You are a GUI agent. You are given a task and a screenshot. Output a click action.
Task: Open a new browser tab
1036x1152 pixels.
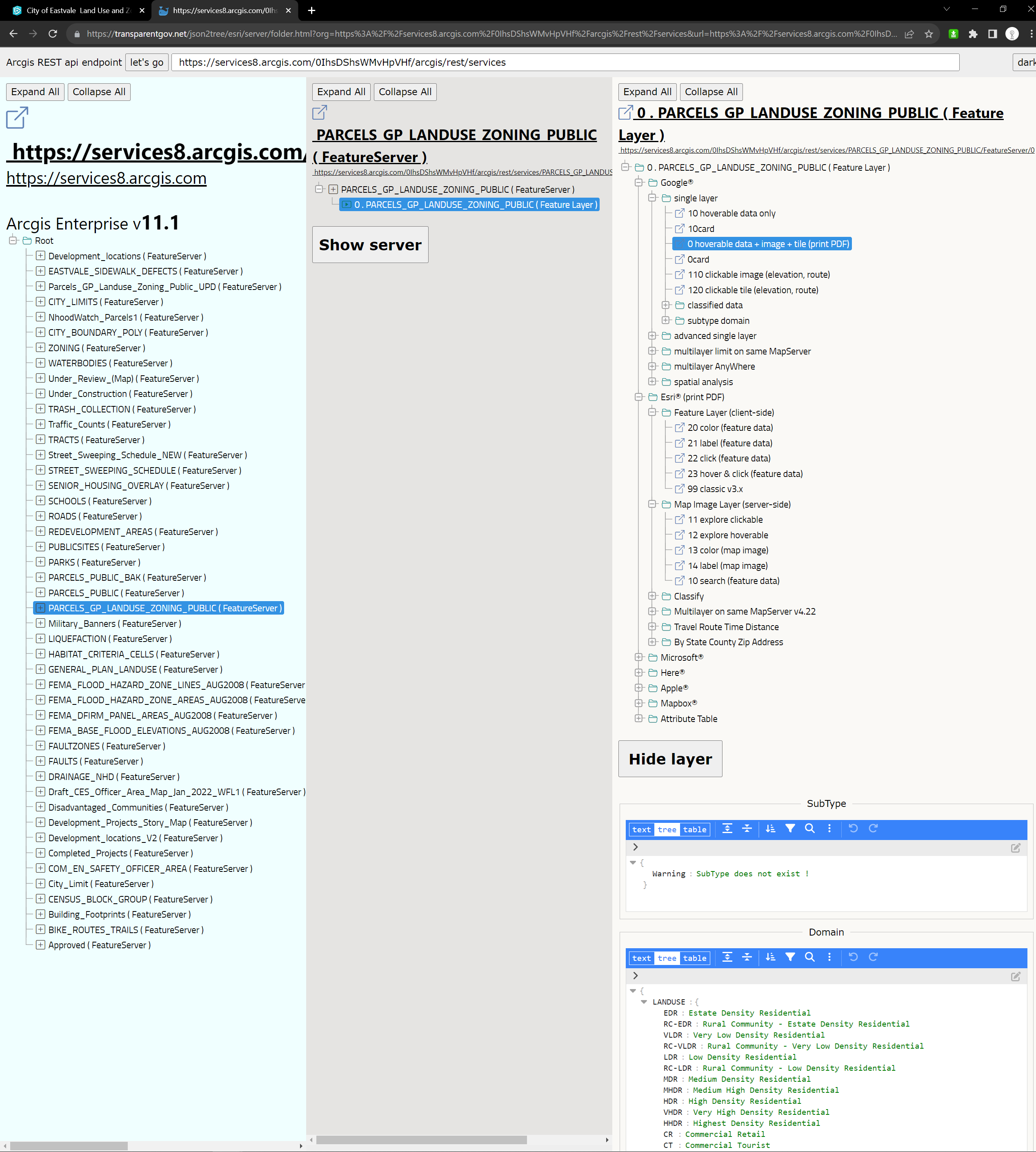pyautogui.click(x=311, y=10)
